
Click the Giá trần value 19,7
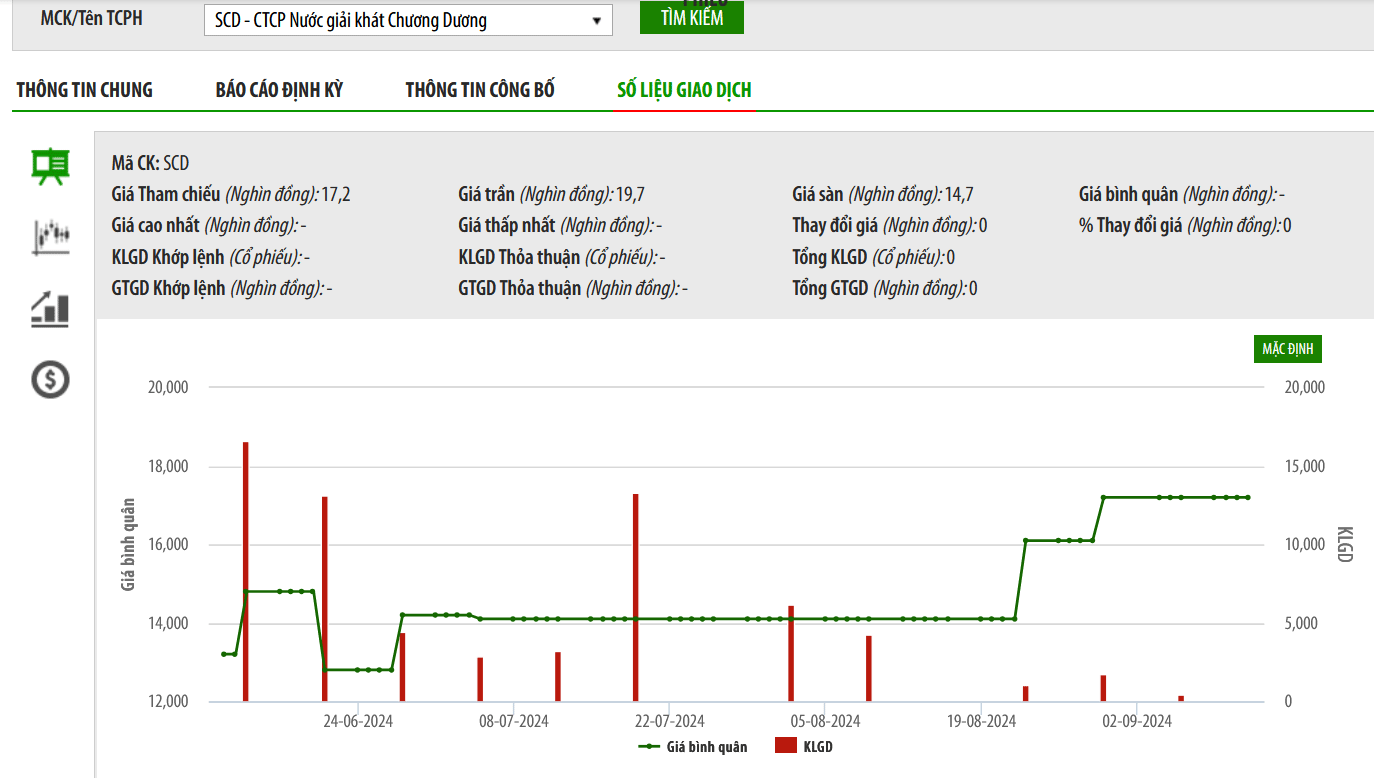pyautogui.click(x=630, y=195)
